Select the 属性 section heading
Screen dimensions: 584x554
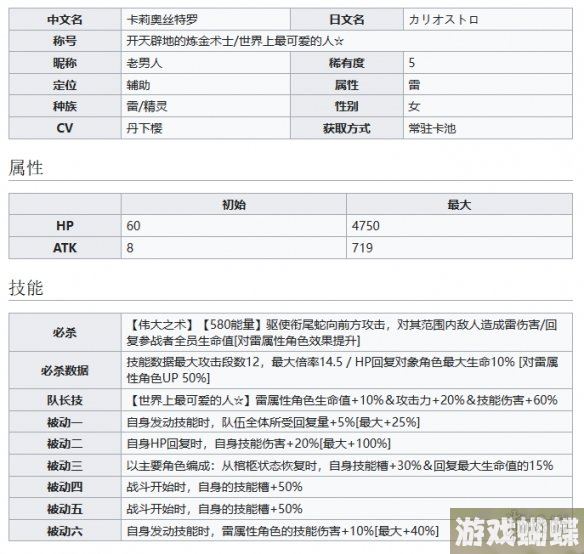pyautogui.click(x=26, y=168)
